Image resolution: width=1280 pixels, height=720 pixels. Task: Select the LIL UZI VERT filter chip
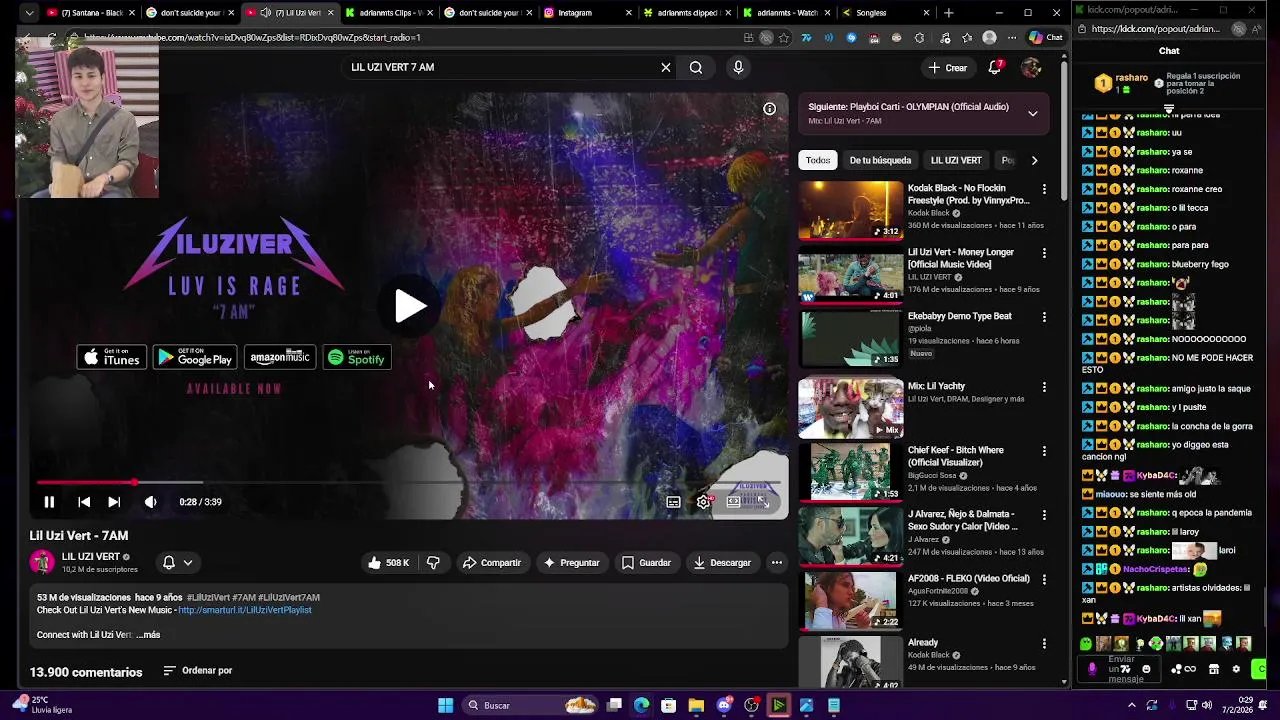[x=956, y=160]
